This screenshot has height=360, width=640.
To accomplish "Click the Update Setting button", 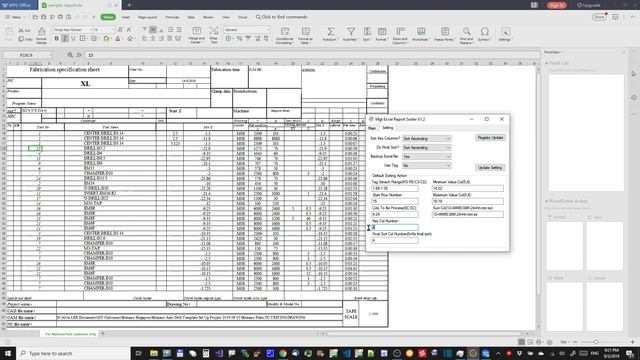I will (x=490, y=168).
